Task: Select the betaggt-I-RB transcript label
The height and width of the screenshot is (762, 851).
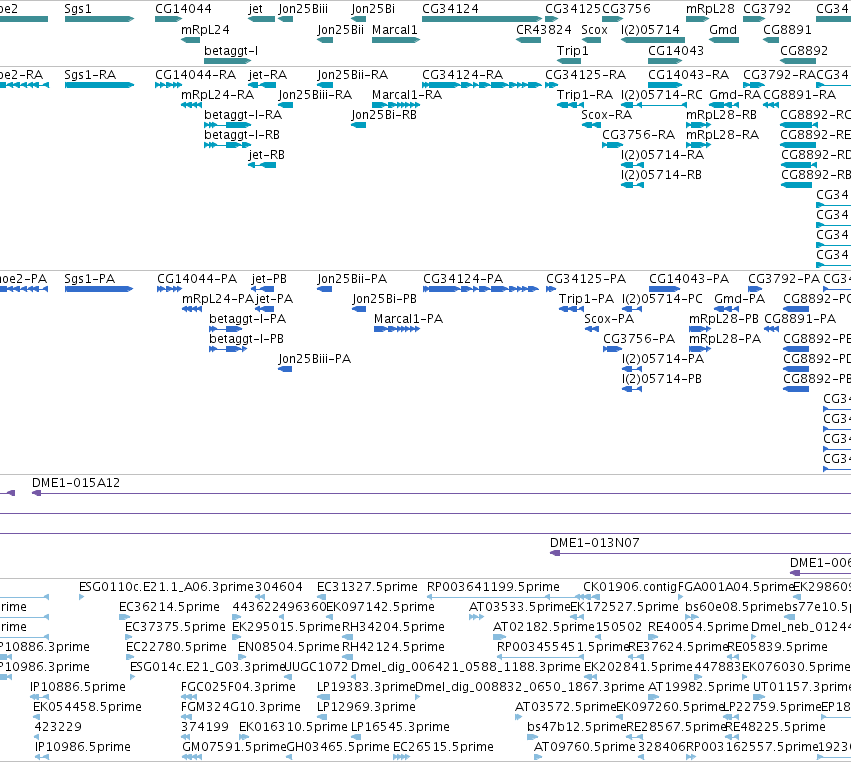Action: [x=242, y=135]
